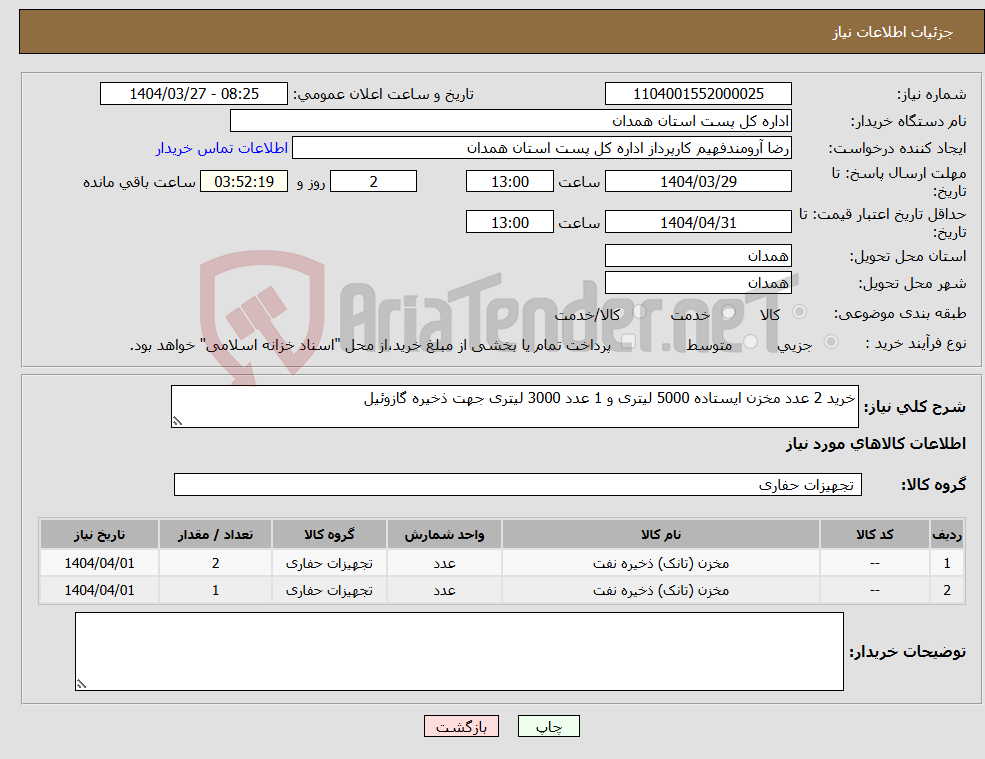
Task: Click the delivery city همدان field
Action: 698,283
